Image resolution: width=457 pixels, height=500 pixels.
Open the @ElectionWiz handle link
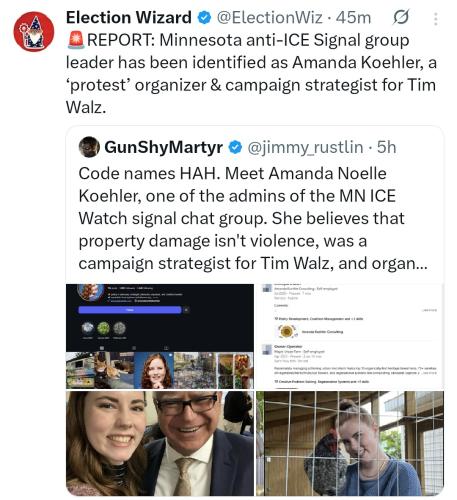[270, 18]
